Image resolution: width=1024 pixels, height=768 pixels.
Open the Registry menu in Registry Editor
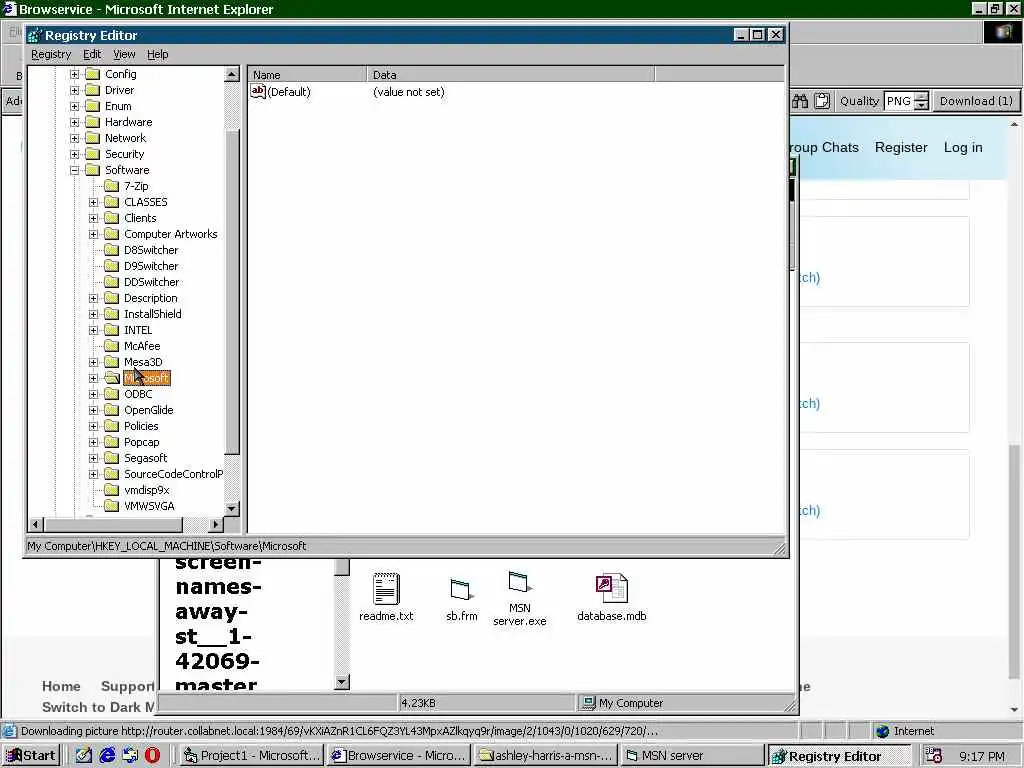point(51,54)
